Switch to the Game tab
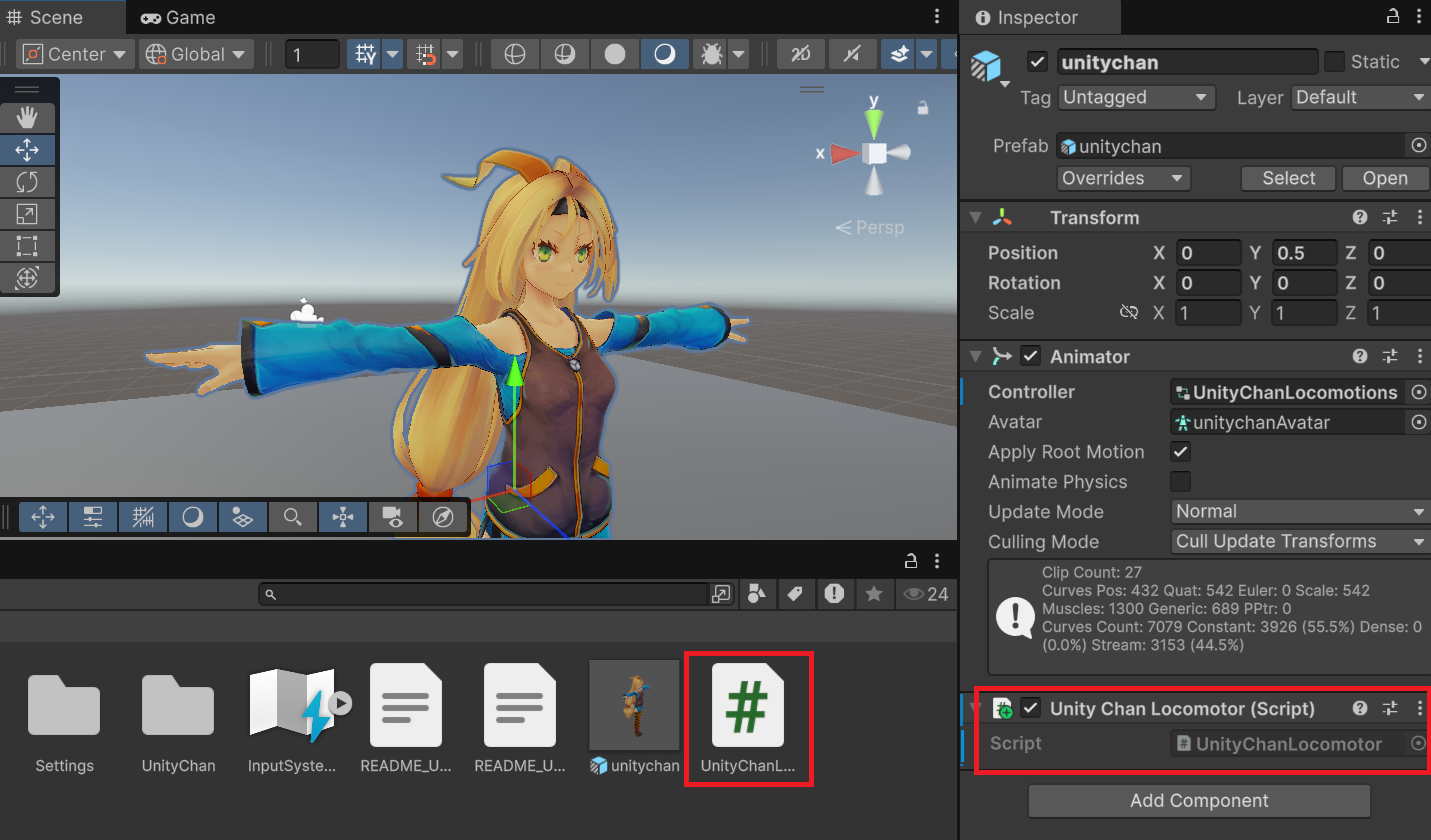Viewport: 1431px width, 840px height. pyautogui.click(x=178, y=17)
